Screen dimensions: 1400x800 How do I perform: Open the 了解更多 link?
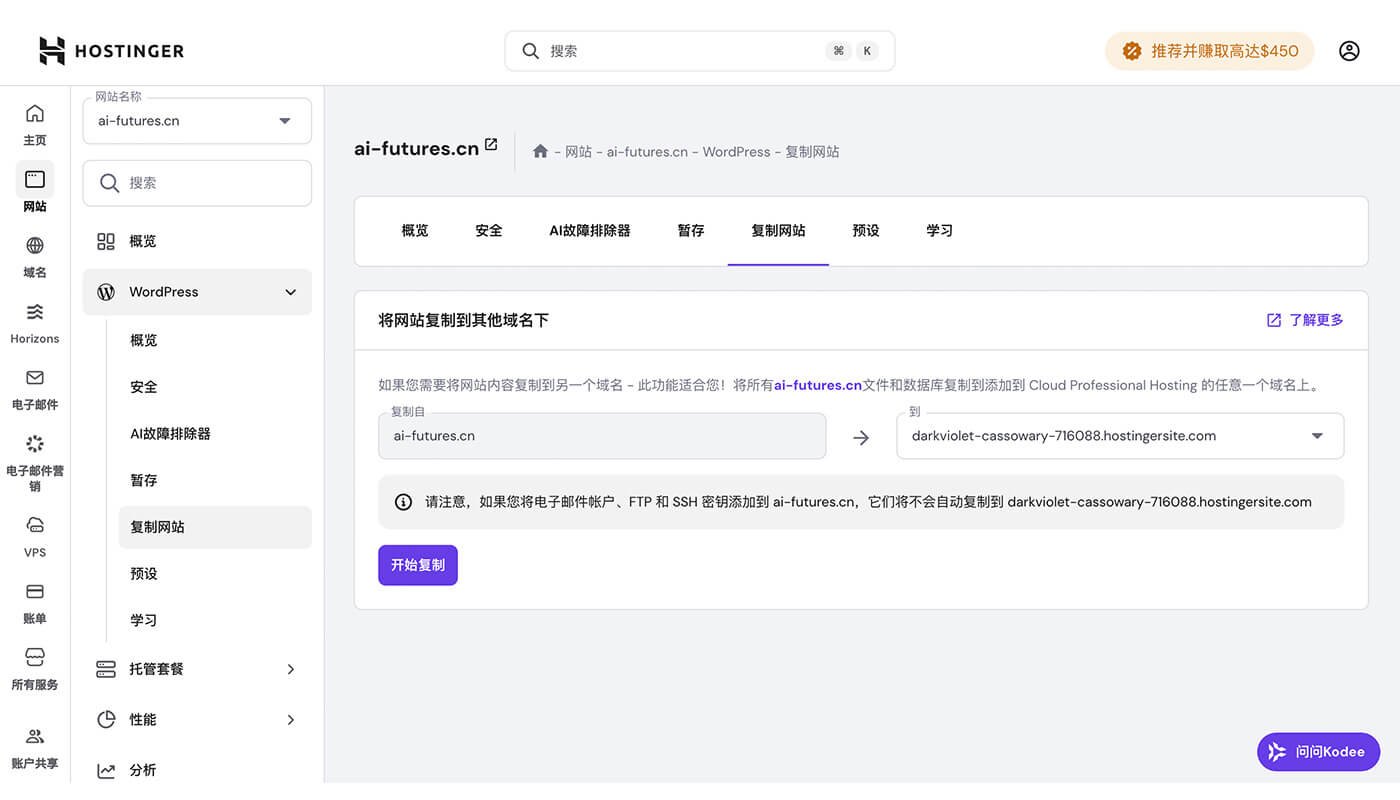tap(1316, 319)
